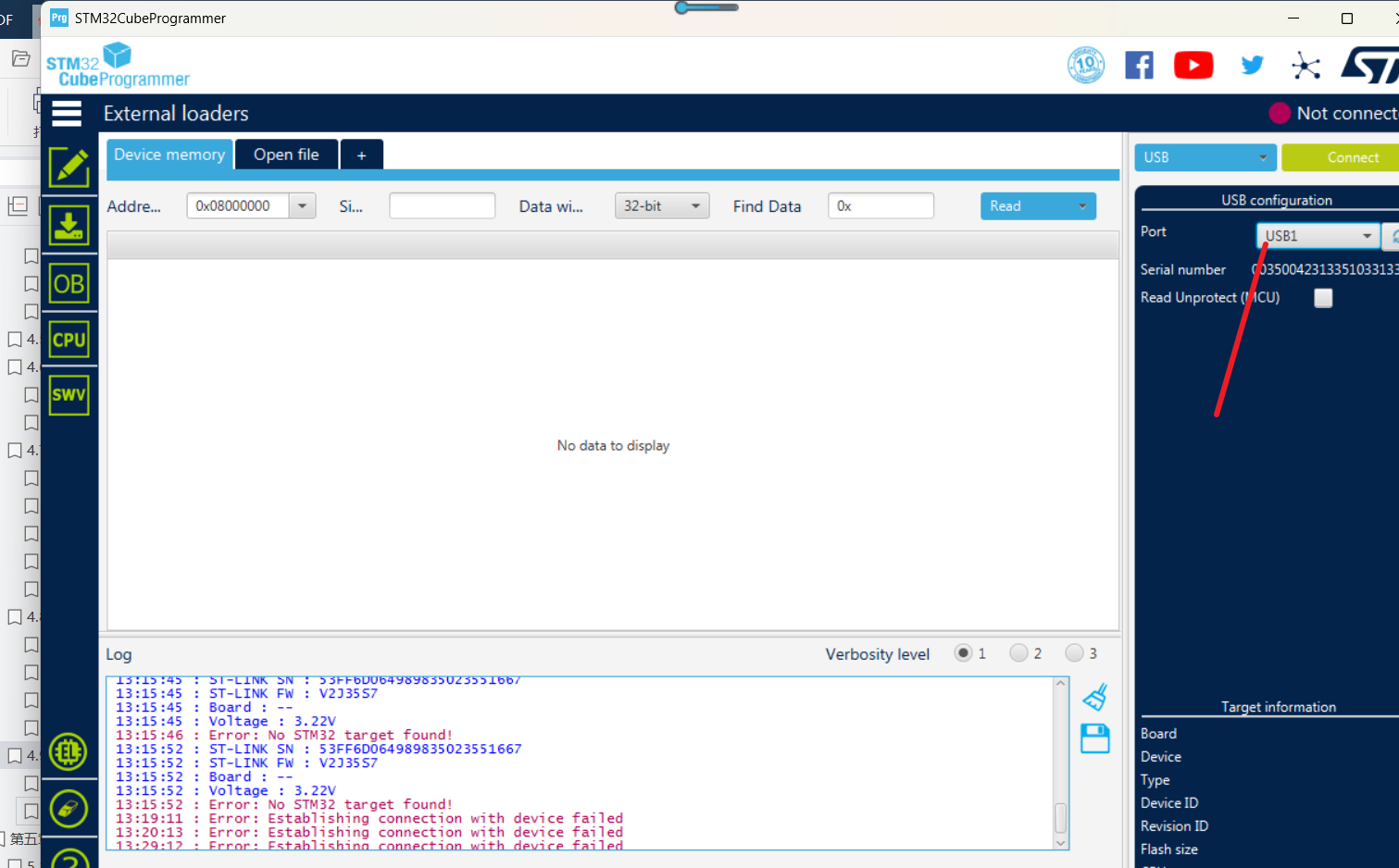Screen dimensions: 1399x868
Task: Click the "Type" label in Target information
Action: (x=1155, y=780)
